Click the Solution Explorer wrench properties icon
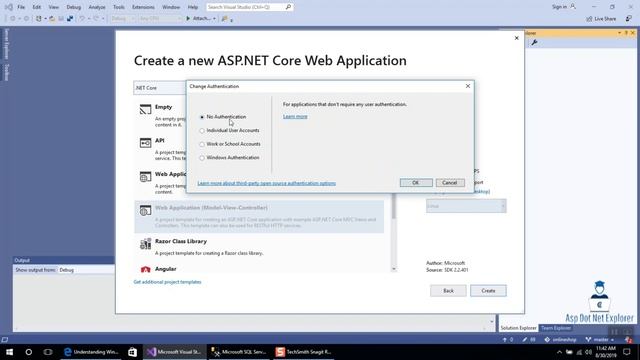 (534, 42)
